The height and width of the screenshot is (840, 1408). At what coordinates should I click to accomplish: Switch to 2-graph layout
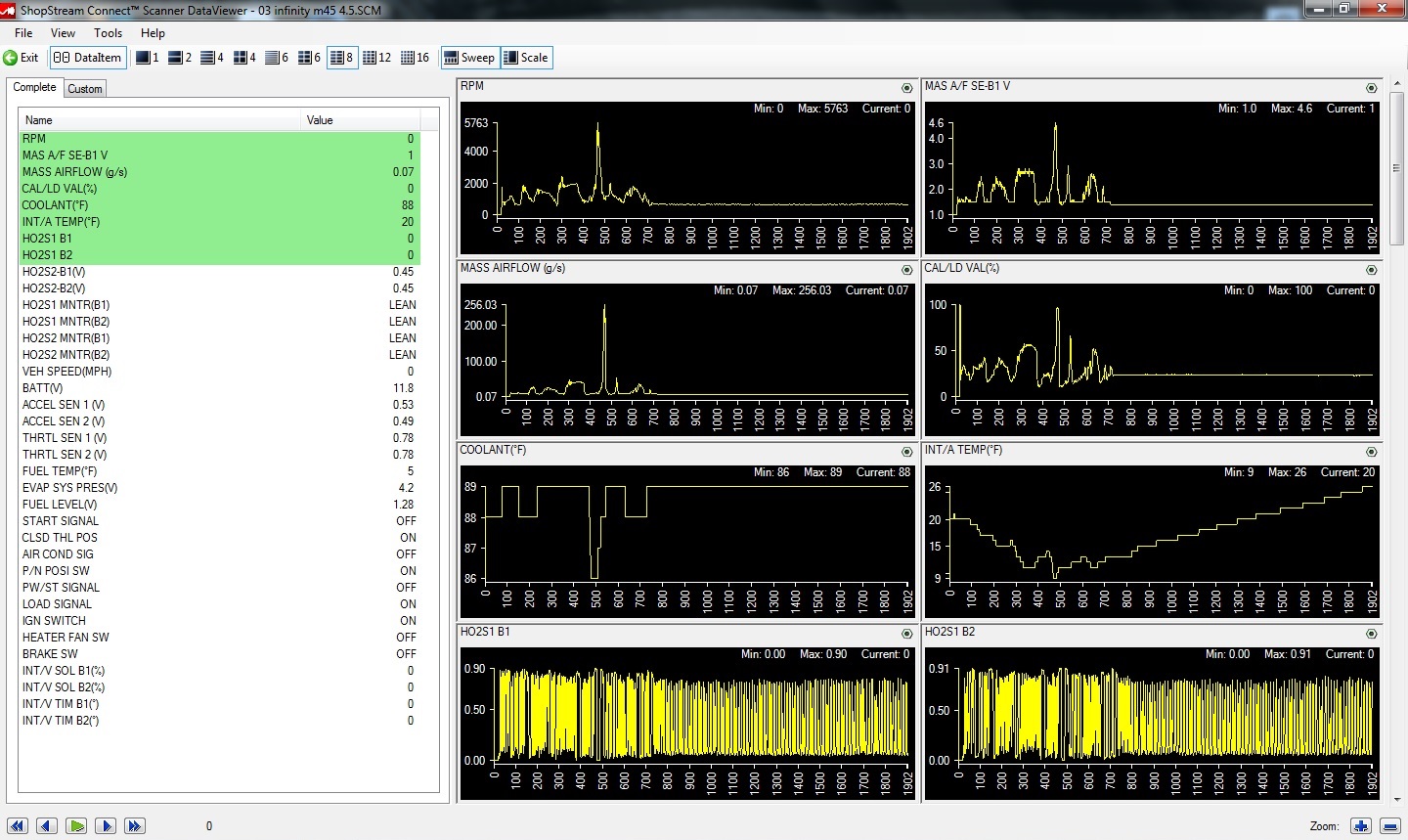click(x=179, y=58)
